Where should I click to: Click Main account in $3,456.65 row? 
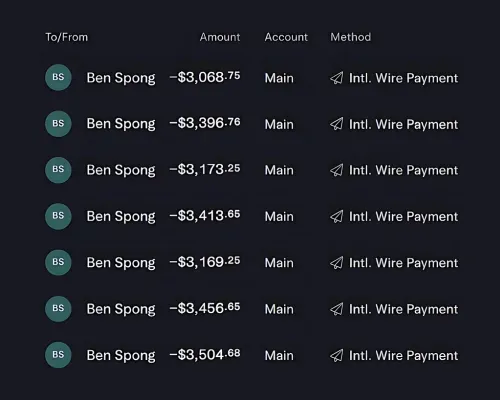point(279,309)
